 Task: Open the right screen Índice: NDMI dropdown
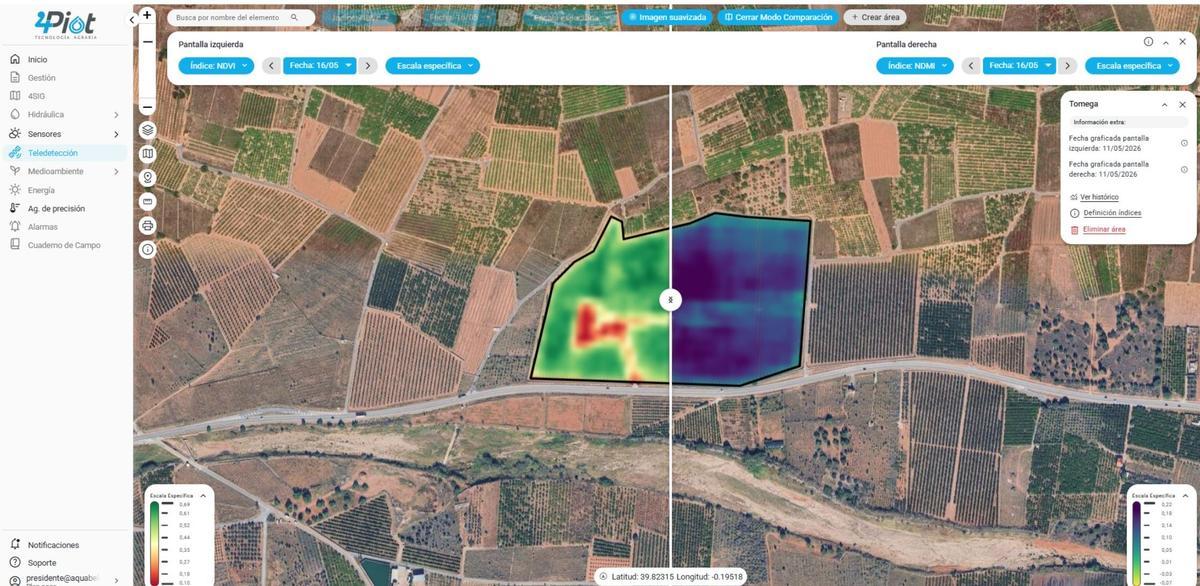pyautogui.click(x=915, y=66)
